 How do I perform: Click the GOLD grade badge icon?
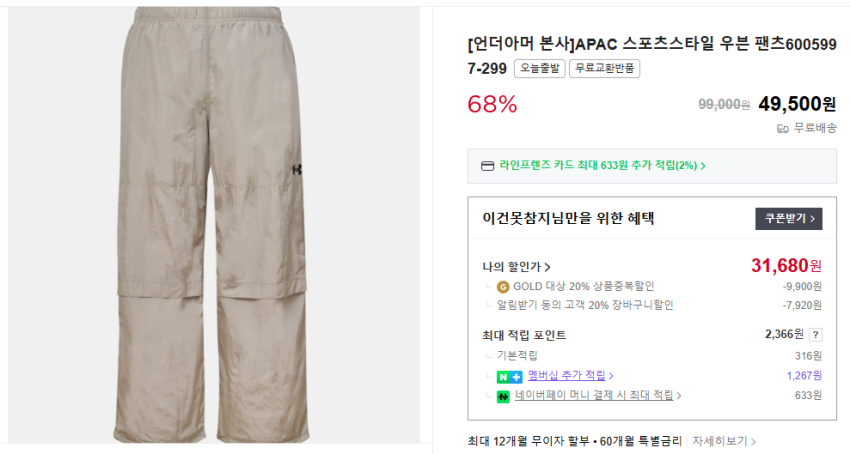click(503, 286)
